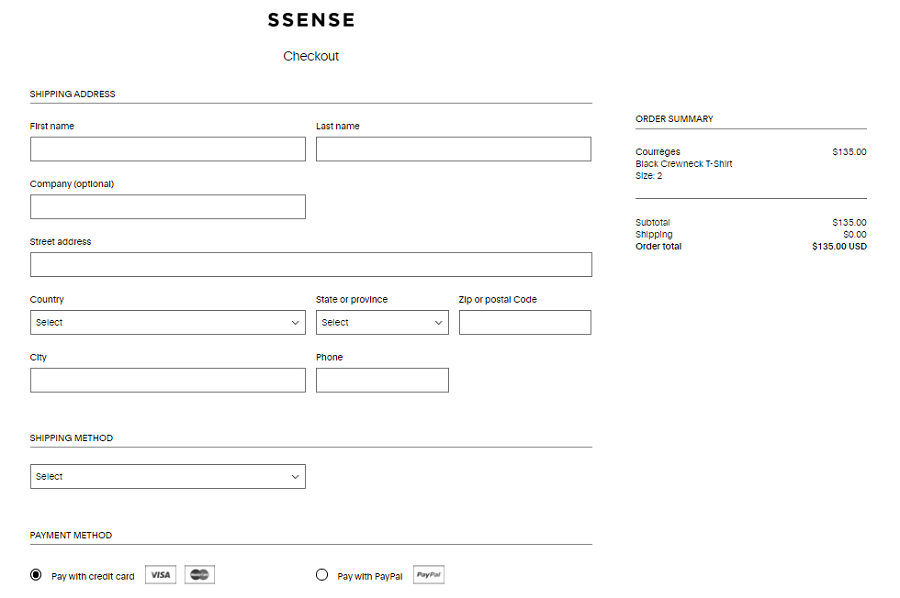This screenshot has height=598, width=900.
Task: Focus the Zip or postal Code field
Action: point(525,322)
